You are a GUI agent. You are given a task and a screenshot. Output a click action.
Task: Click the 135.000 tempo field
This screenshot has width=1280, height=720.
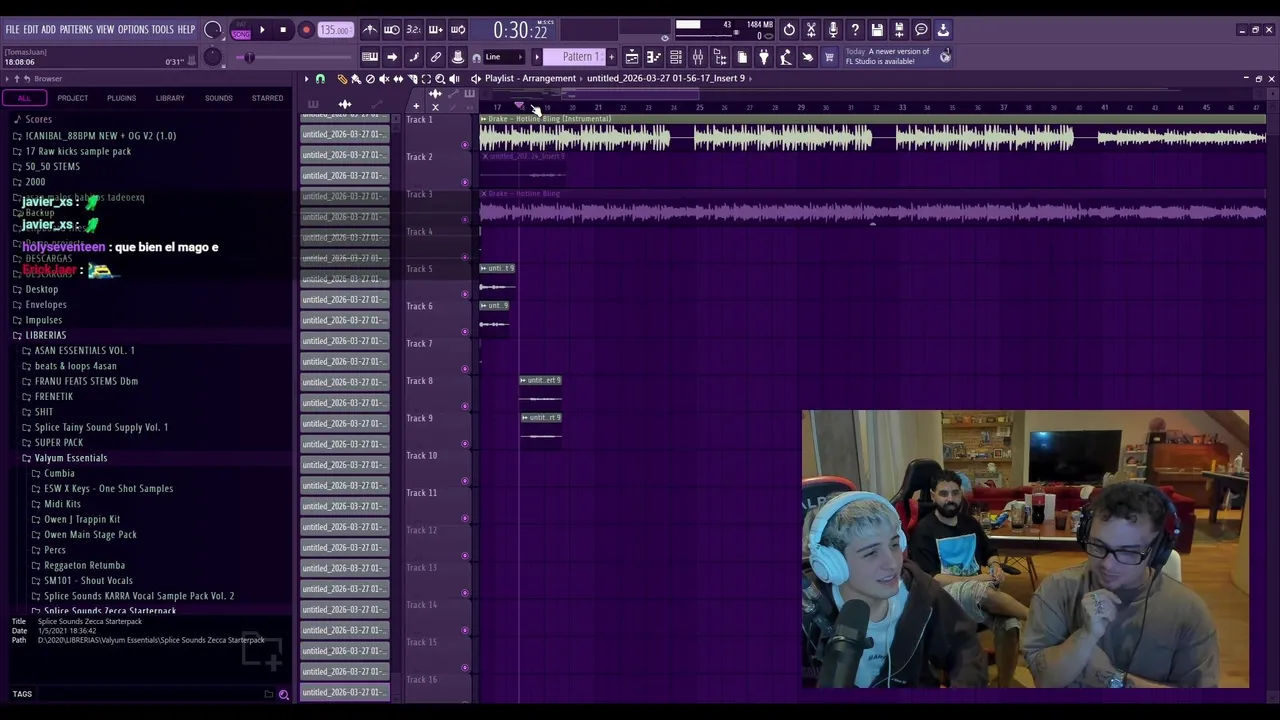(335, 30)
